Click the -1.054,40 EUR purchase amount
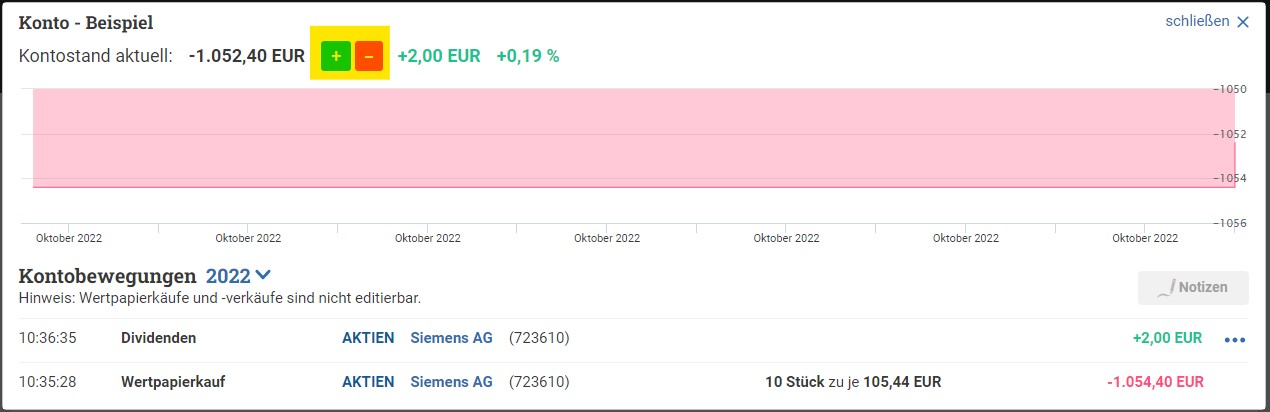Screen dimensions: 1270x412 [1155, 382]
